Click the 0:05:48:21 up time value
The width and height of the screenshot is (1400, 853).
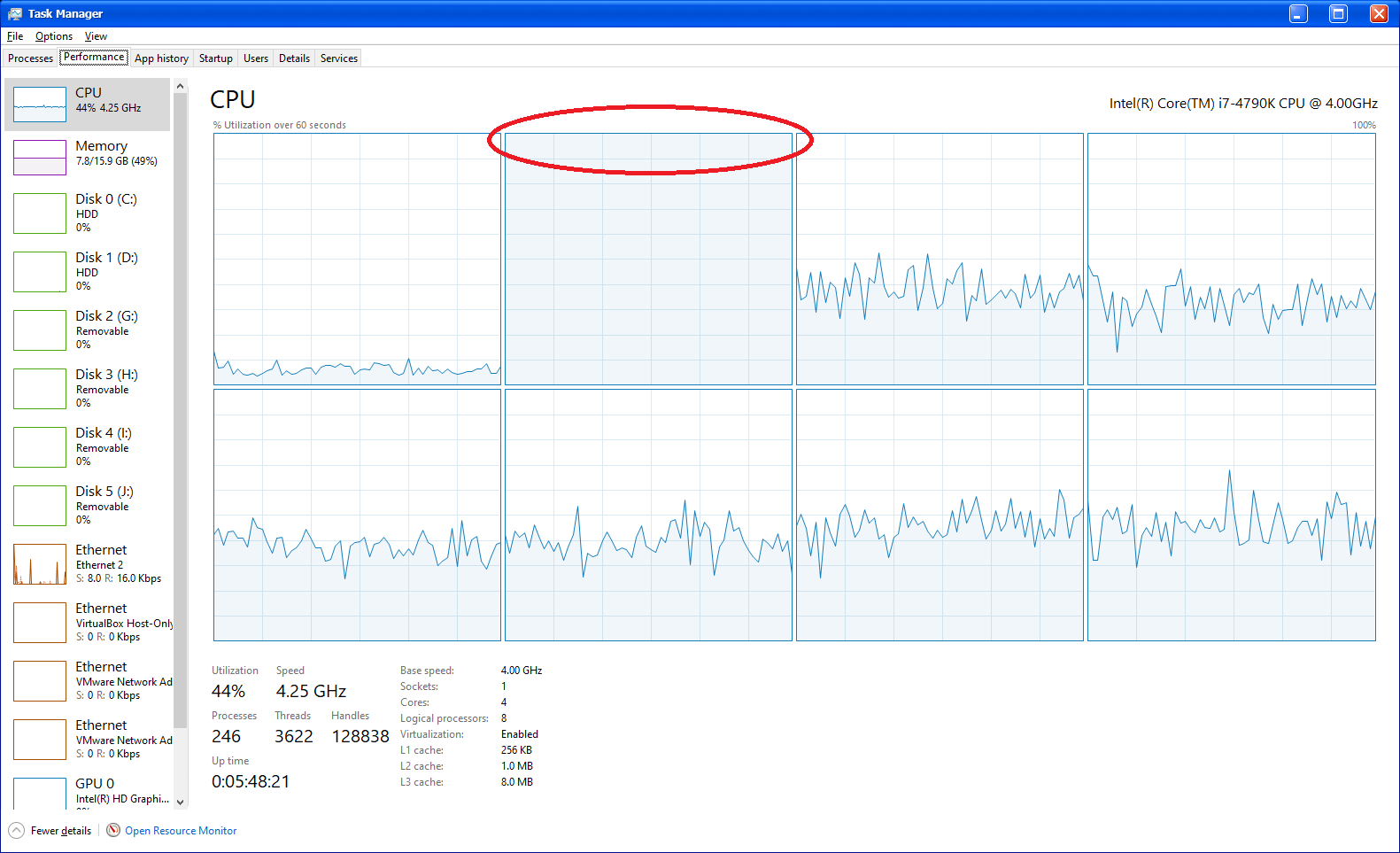click(251, 781)
